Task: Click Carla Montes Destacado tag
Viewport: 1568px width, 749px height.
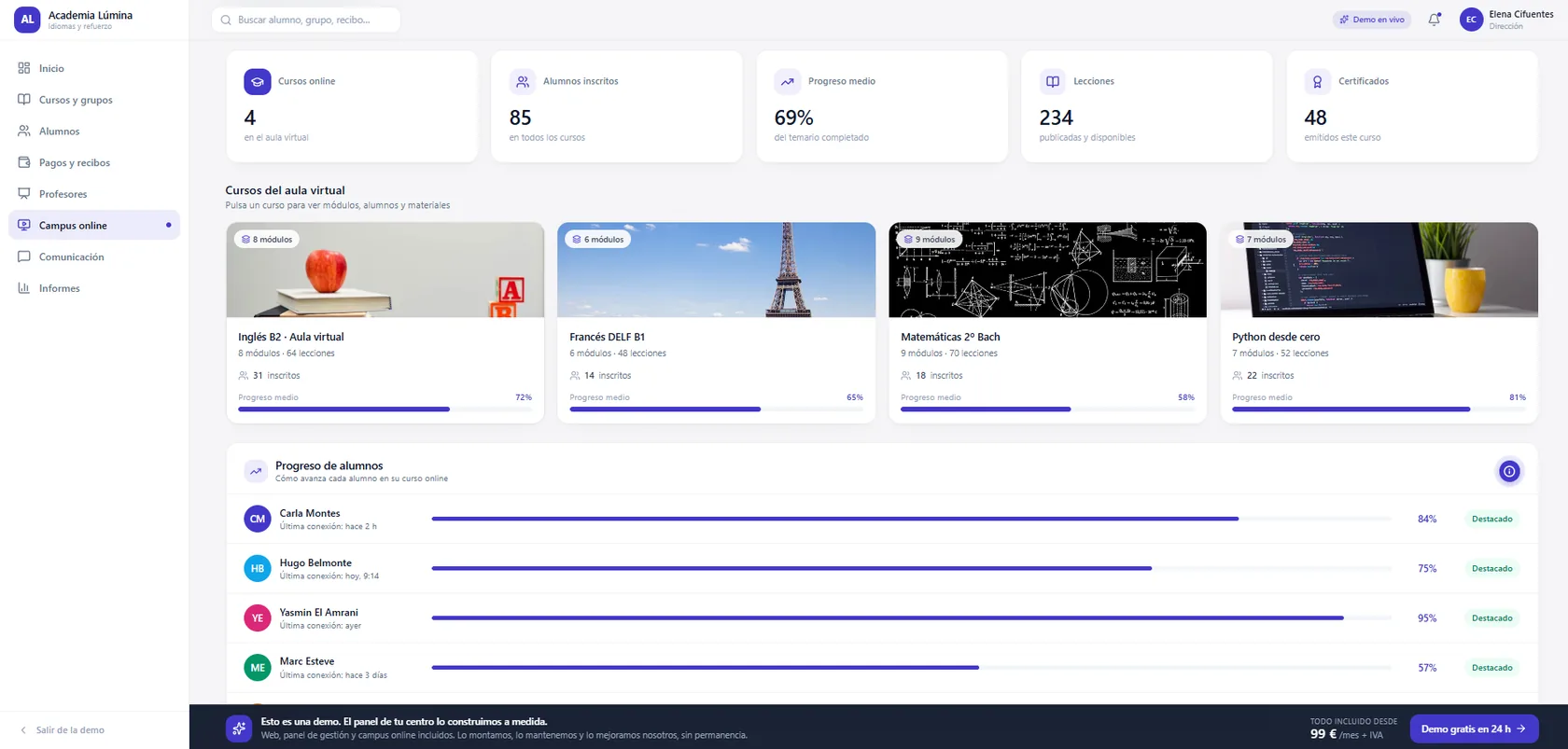Action: (1491, 519)
